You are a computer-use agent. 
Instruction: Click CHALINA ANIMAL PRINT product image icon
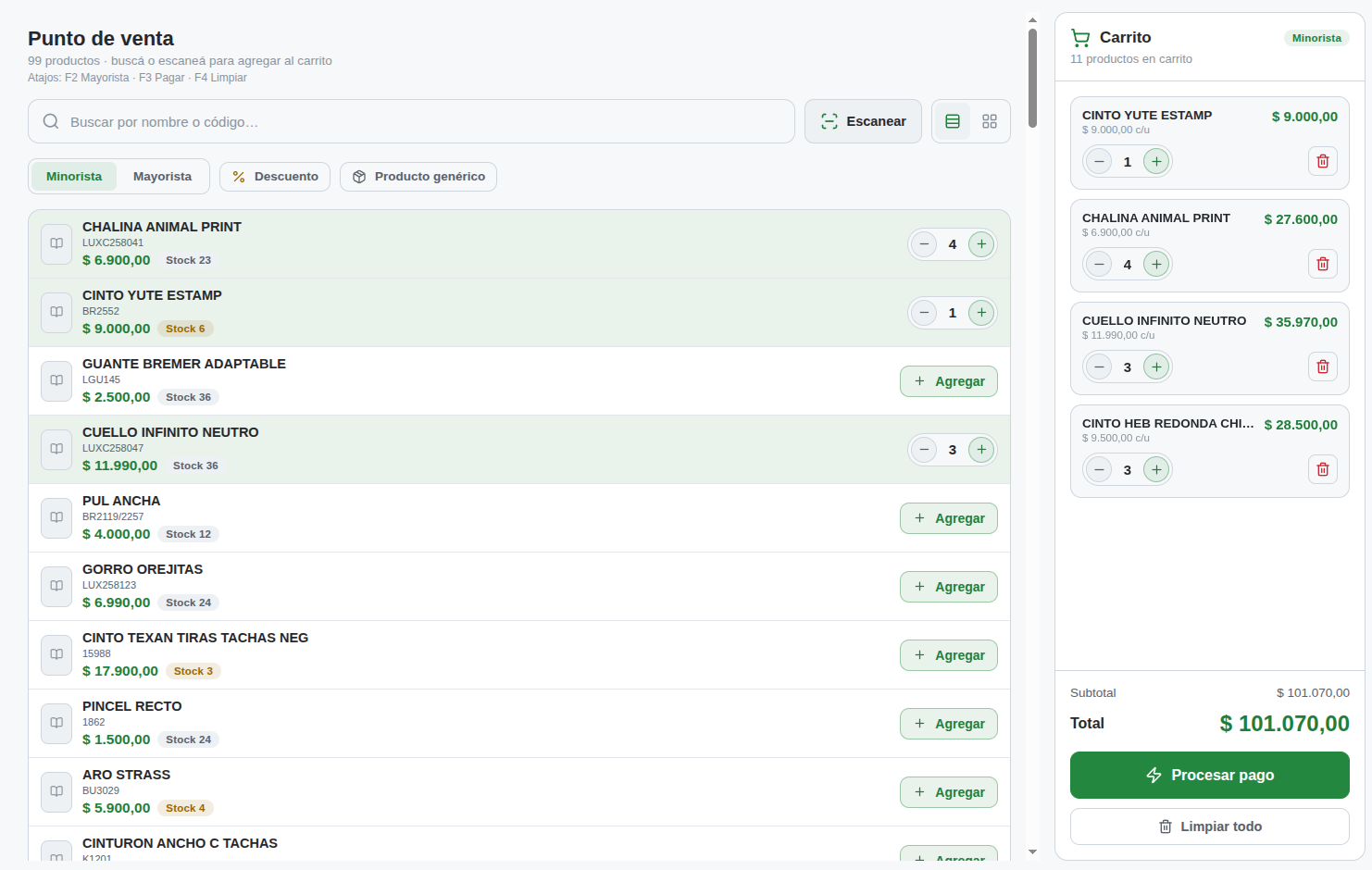tap(56, 243)
